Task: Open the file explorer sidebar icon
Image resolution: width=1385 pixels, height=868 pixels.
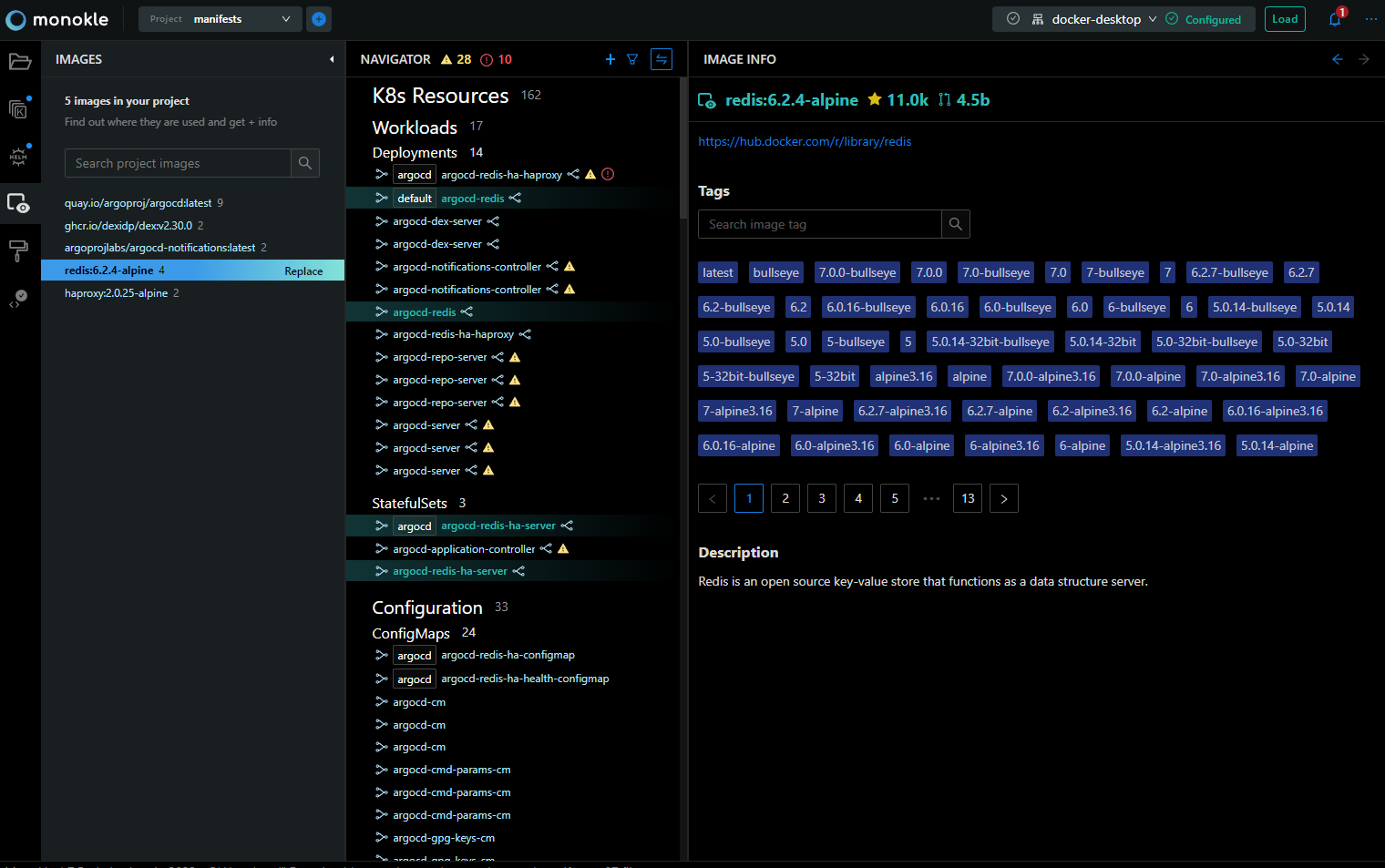Action: click(20, 62)
